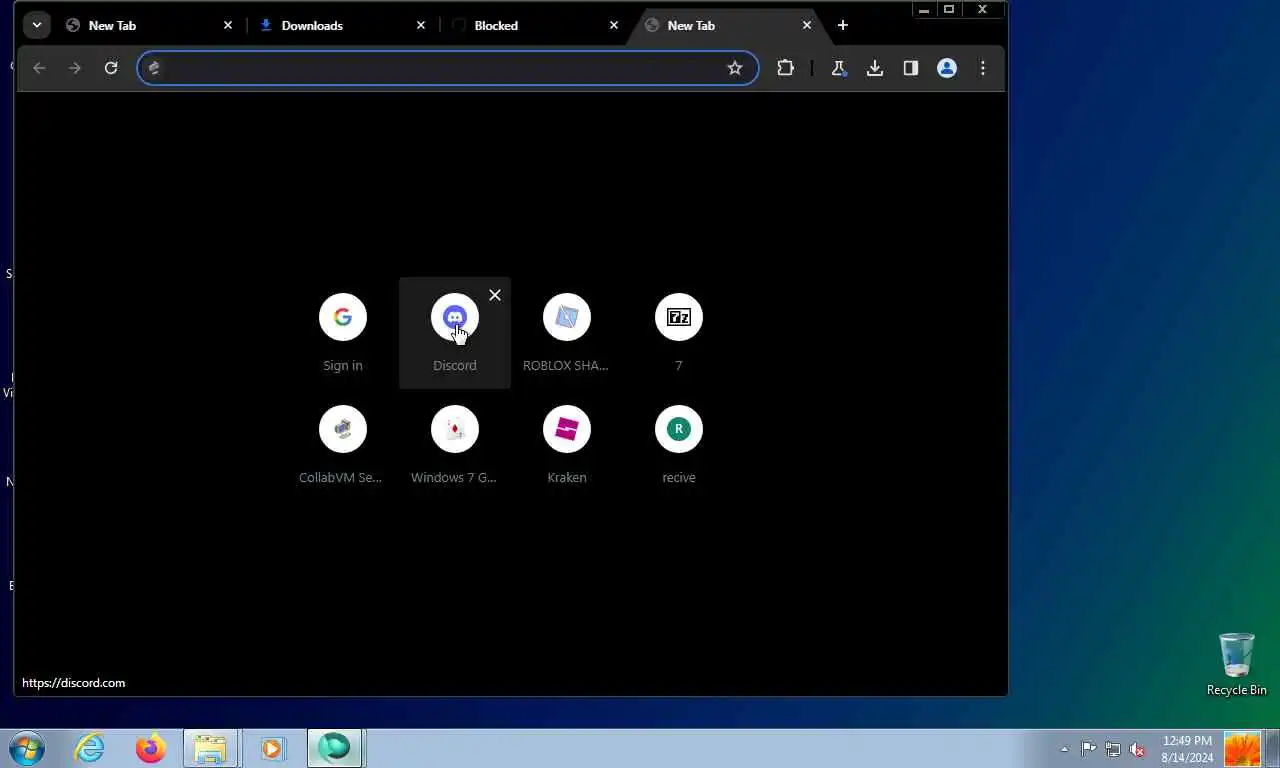Show hidden tray icons arrow

pos(1064,749)
